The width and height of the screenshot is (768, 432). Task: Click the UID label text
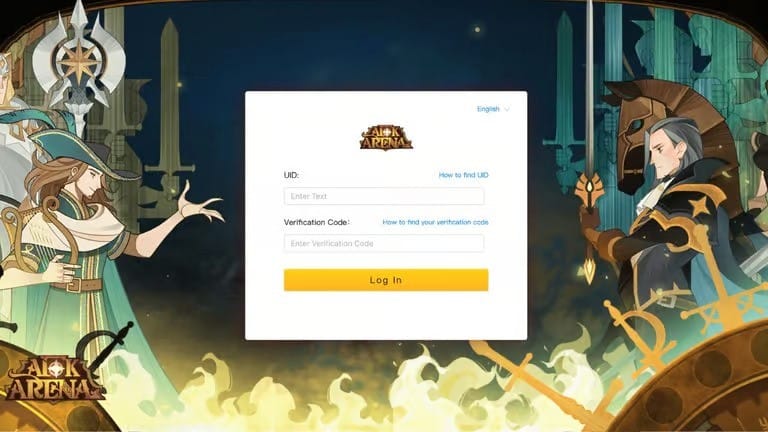(x=291, y=175)
